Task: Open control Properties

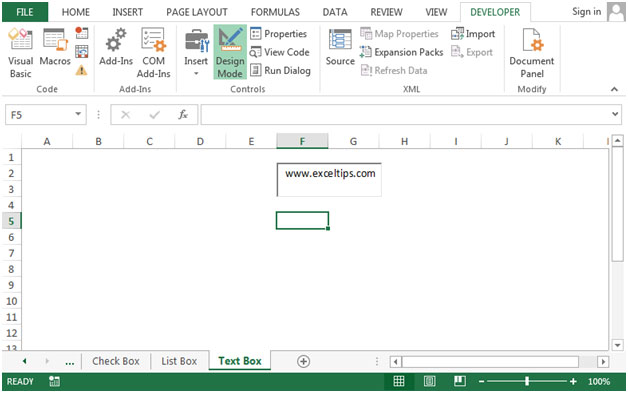Action: [279, 34]
